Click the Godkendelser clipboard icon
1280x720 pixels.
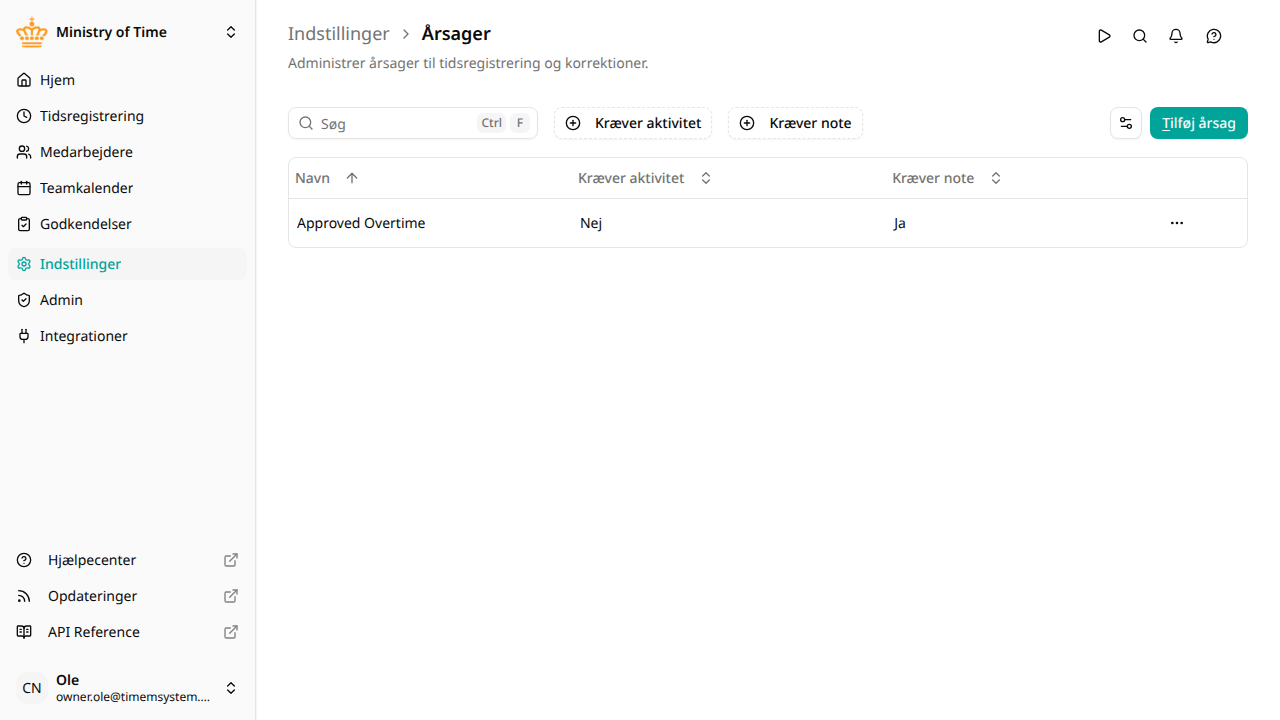coord(24,224)
